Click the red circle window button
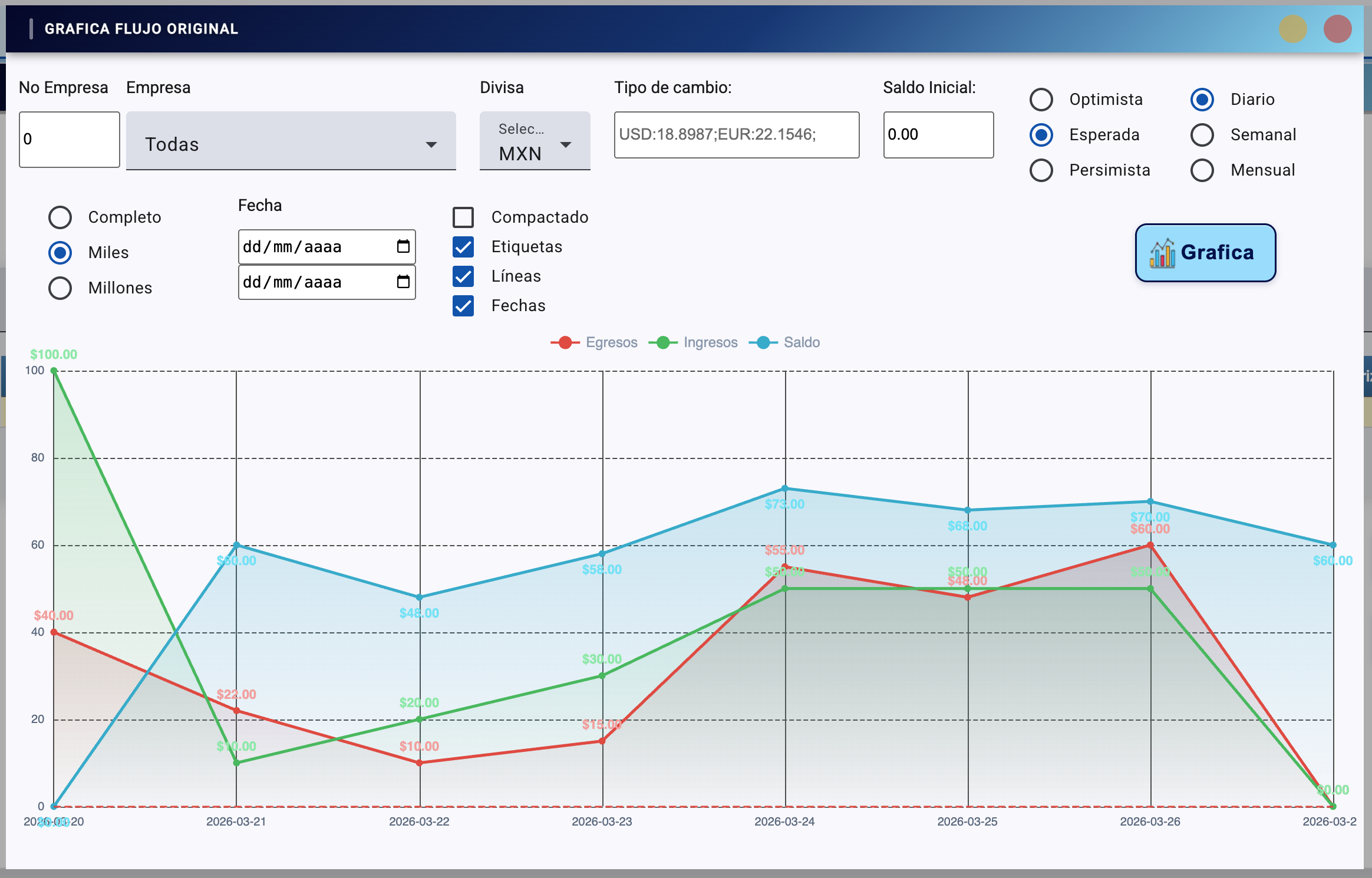The height and width of the screenshot is (878, 1372). (x=1337, y=29)
